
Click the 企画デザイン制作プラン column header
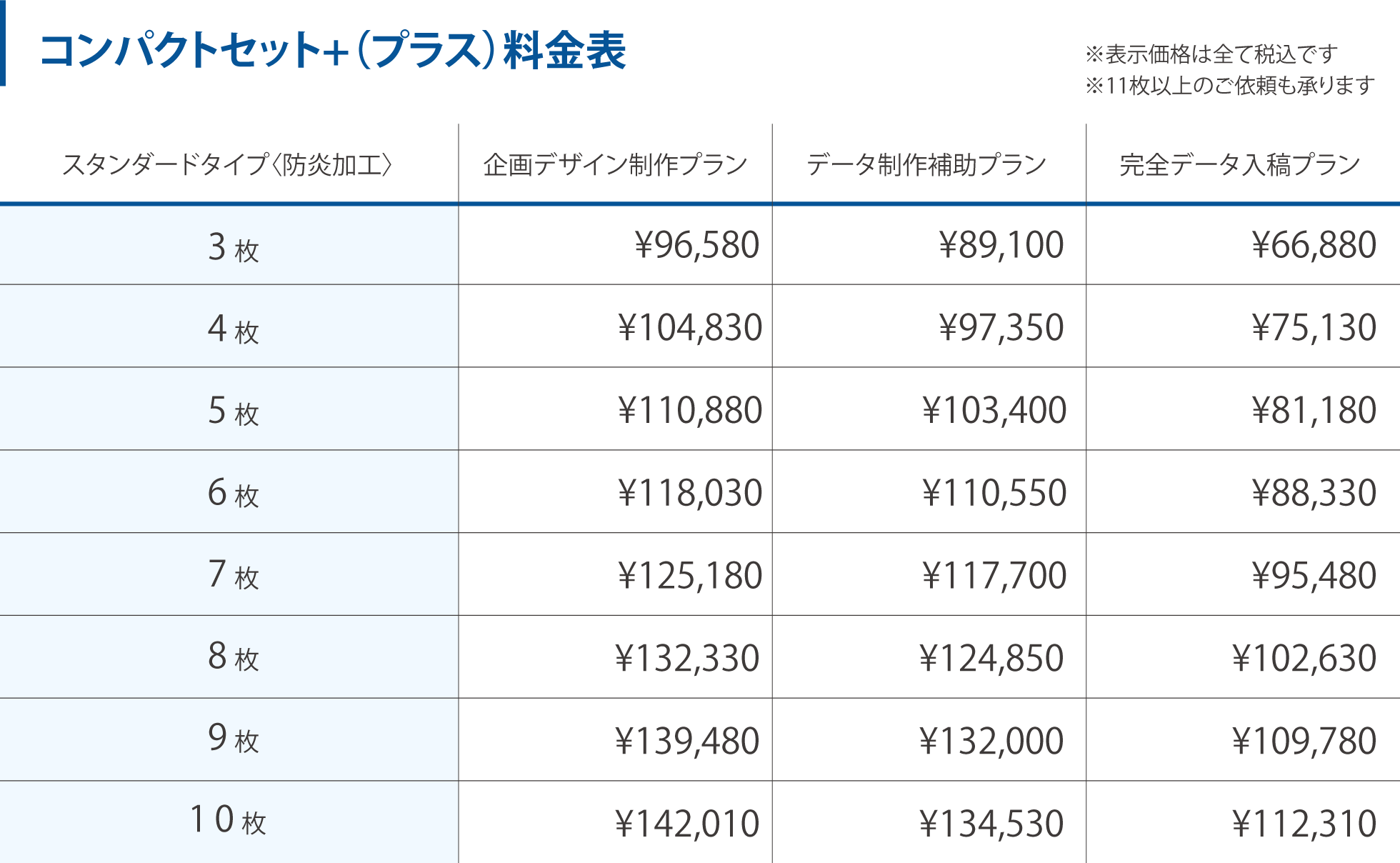615,165
